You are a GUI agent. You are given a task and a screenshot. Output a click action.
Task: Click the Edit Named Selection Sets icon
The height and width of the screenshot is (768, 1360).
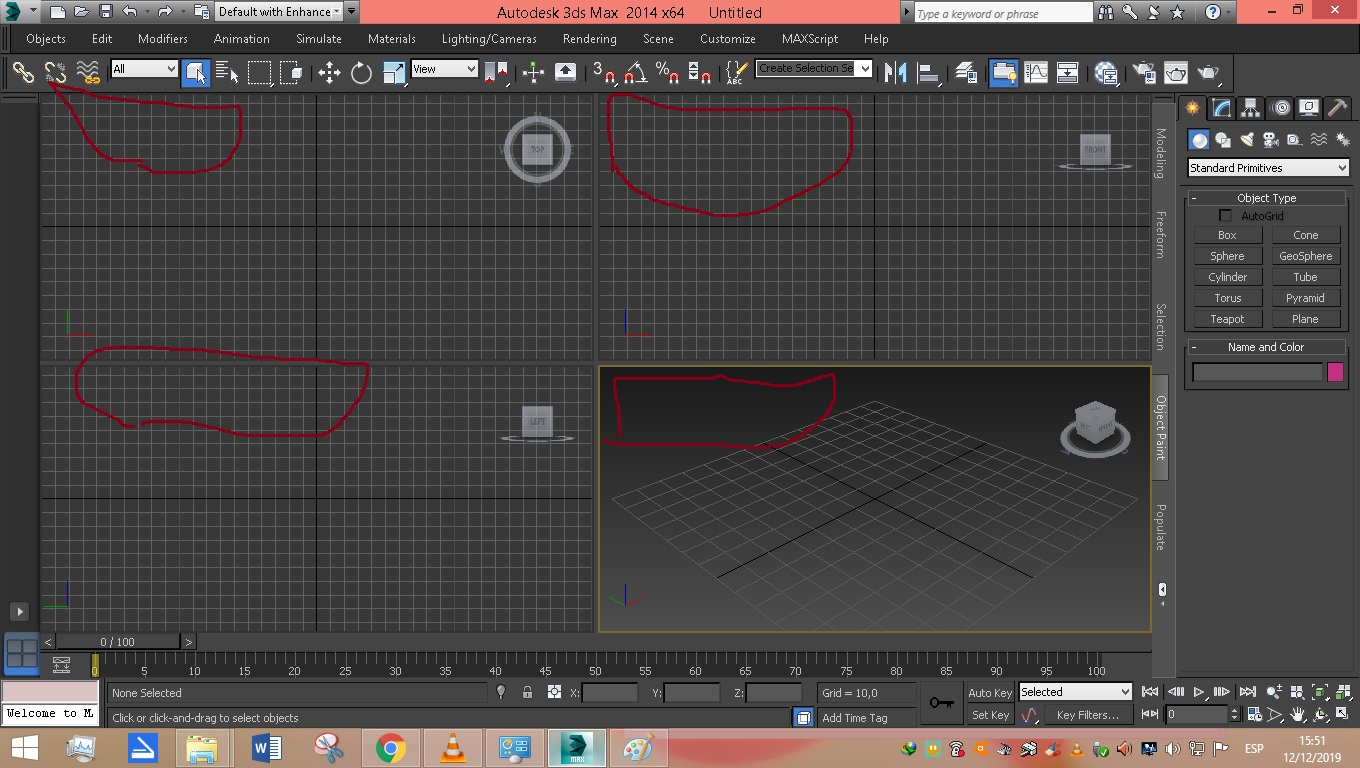click(x=735, y=72)
